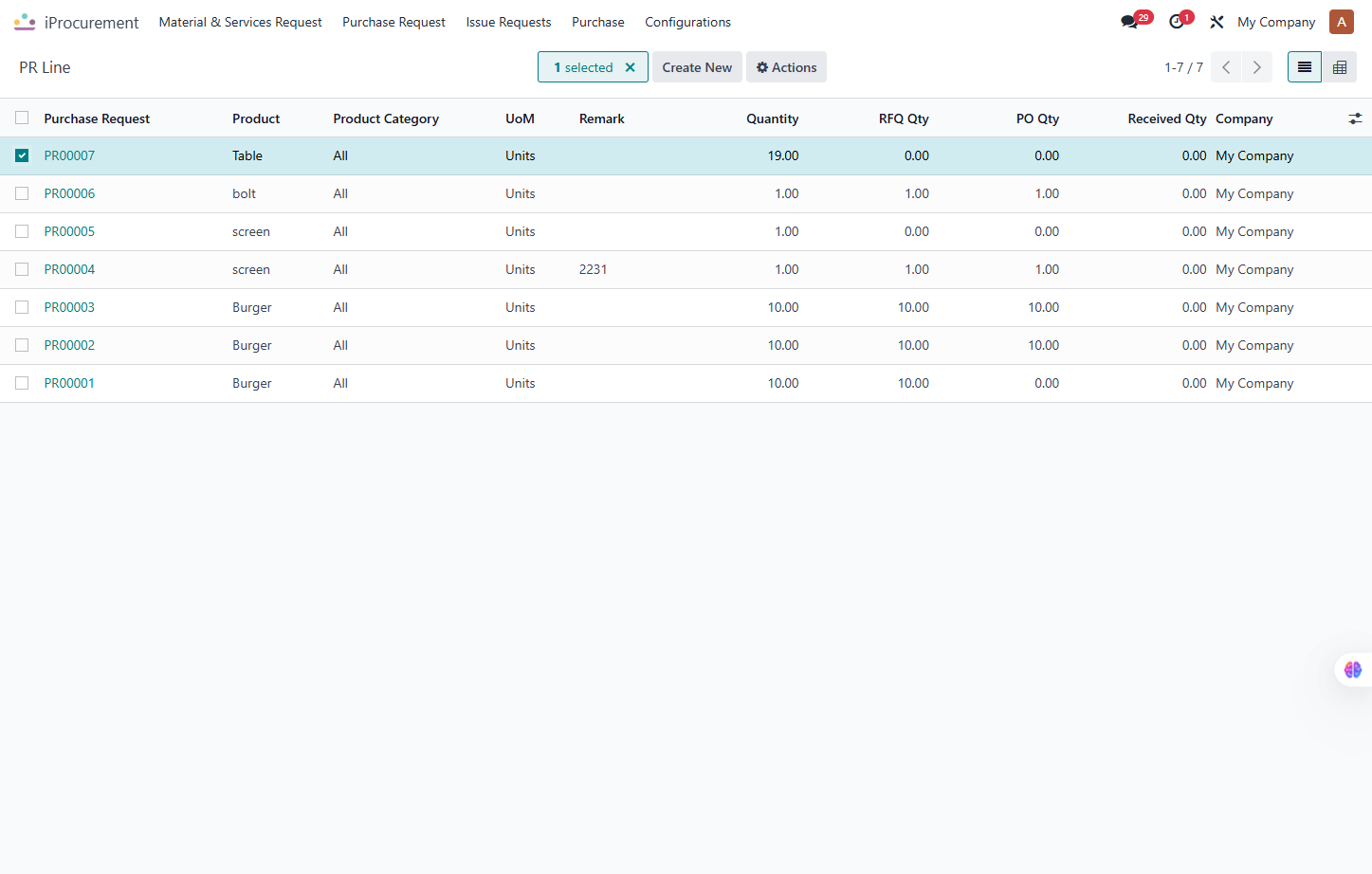Image resolution: width=1372 pixels, height=874 pixels.
Task: Open the activities clock icon
Action: (1177, 22)
